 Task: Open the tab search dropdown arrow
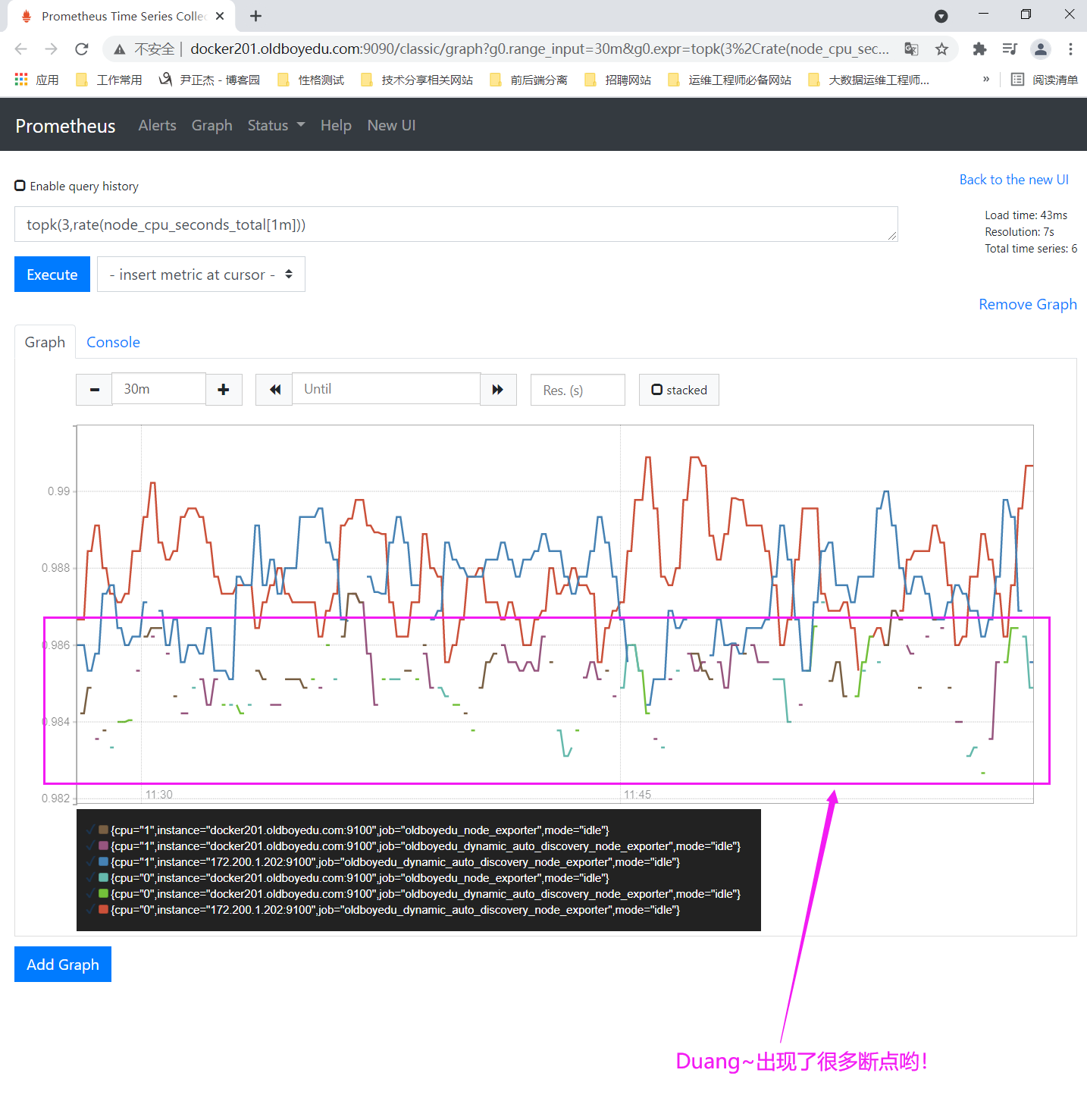click(941, 16)
